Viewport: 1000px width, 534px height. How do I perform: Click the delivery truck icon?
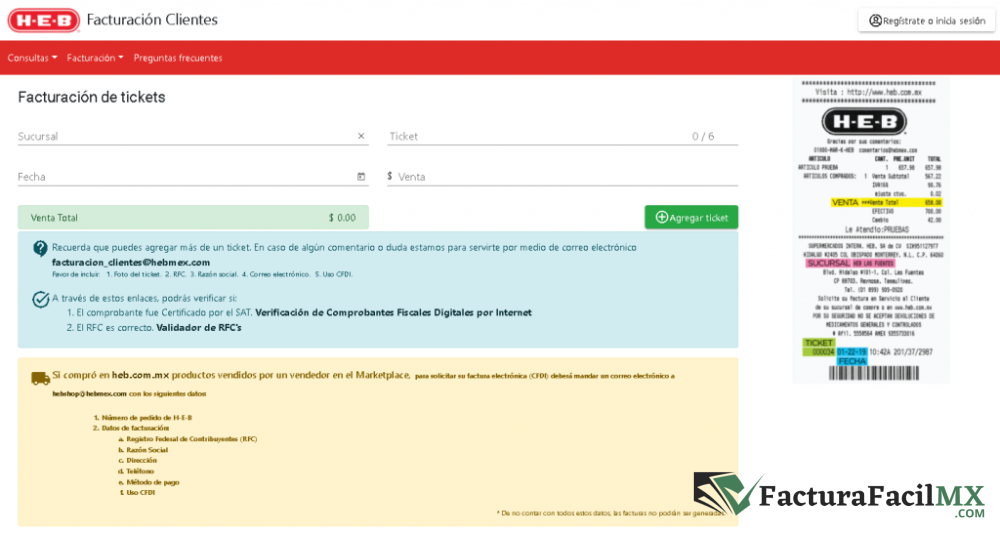tap(40, 378)
